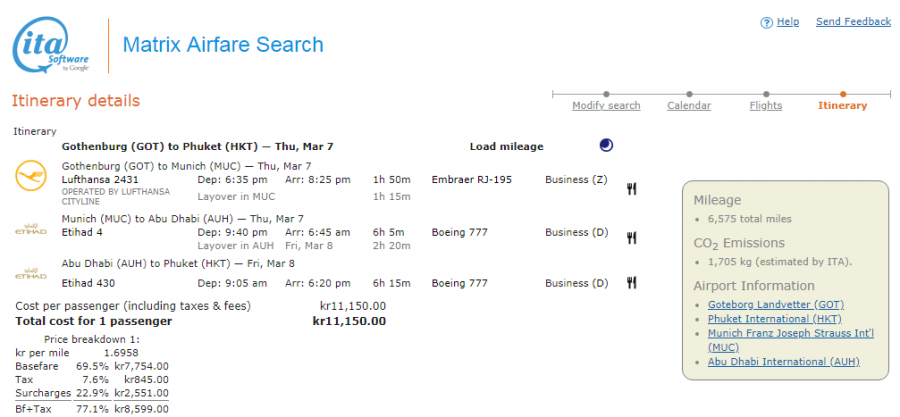The width and height of the screenshot is (900, 417).
Task: Click Load mileage
Action: click(x=506, y=146)
